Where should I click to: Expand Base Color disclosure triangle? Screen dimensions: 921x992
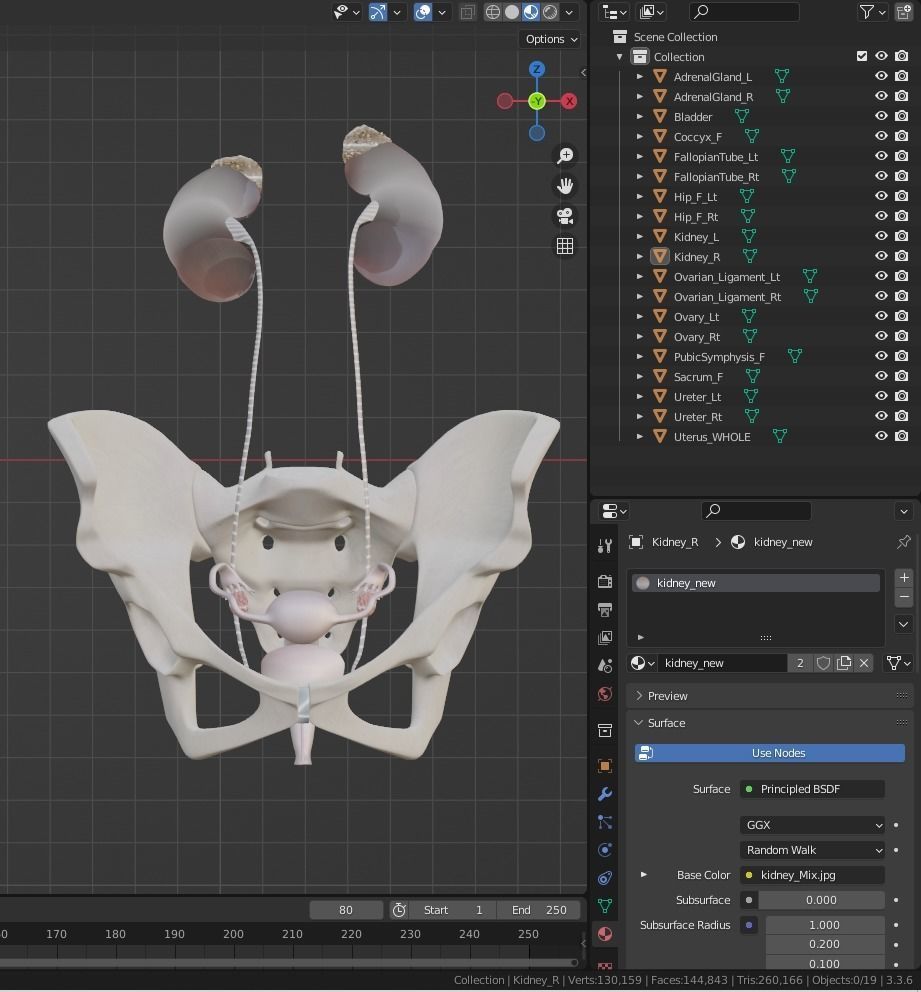pyautogui.click(x=643, y=875)
